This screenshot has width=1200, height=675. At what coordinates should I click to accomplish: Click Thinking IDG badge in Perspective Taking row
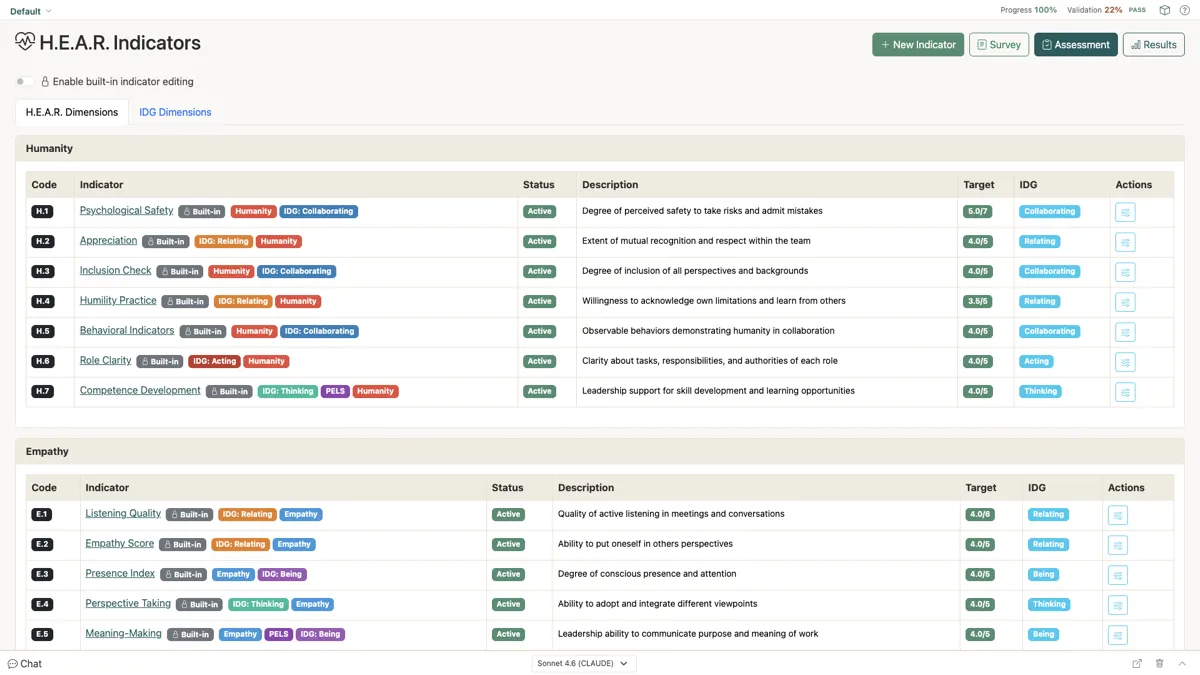click(x=1049, y=604)
